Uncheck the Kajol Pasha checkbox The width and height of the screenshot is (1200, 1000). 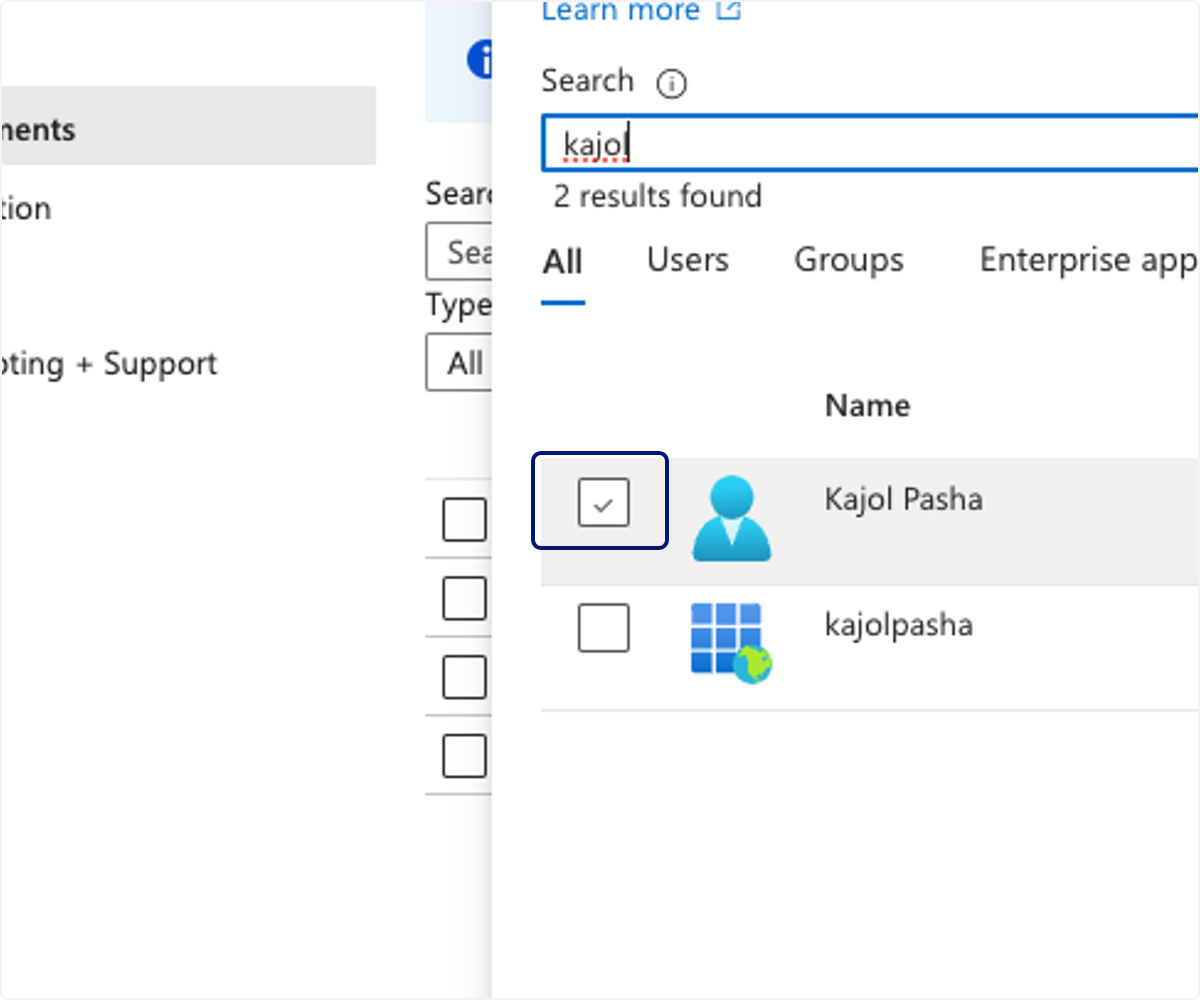pos(603,501)
